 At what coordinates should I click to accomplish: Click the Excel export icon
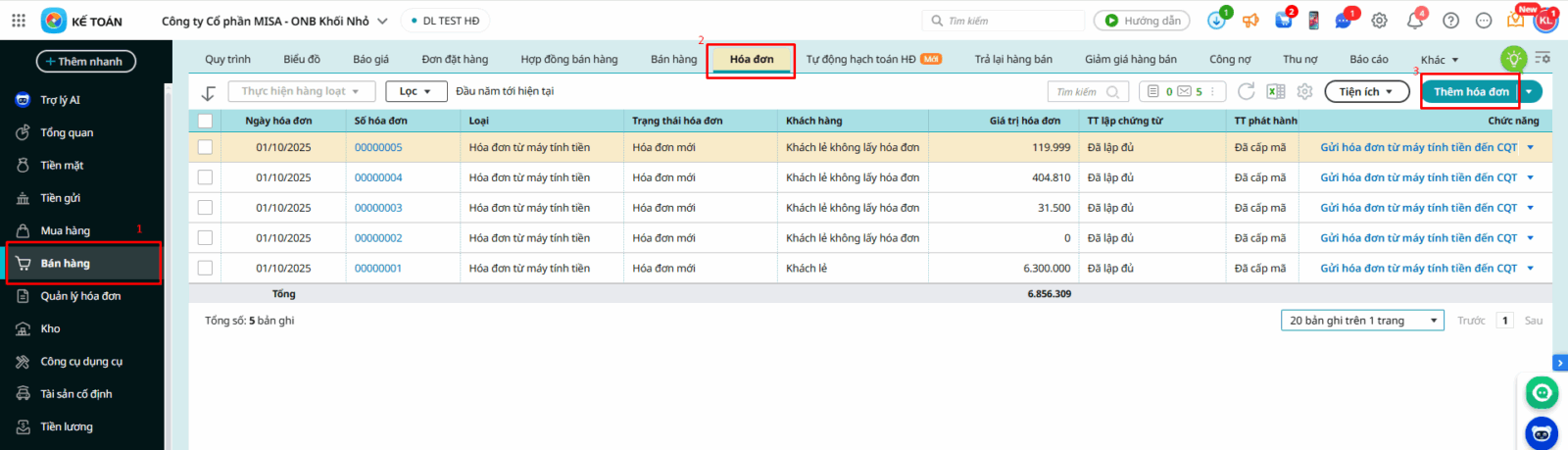[1275, 91]
